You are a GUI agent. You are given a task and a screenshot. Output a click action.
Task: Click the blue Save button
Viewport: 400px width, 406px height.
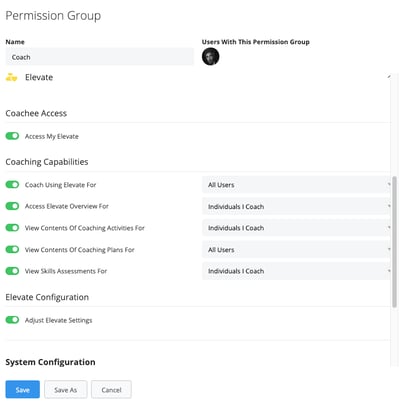point(23,389)
